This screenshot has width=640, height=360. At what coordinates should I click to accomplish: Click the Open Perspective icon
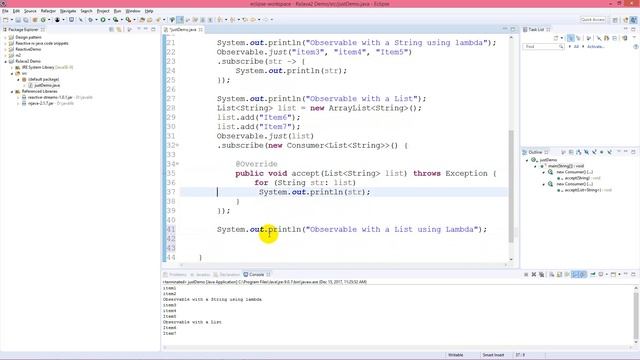(x=615, y=20)
